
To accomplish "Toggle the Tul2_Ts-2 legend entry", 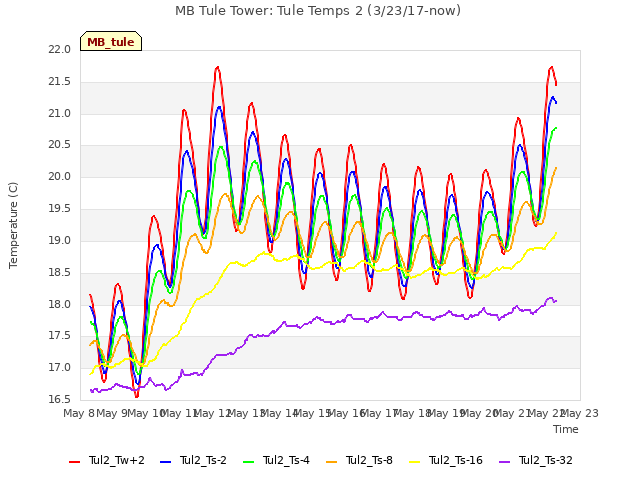I will point(193,460).
